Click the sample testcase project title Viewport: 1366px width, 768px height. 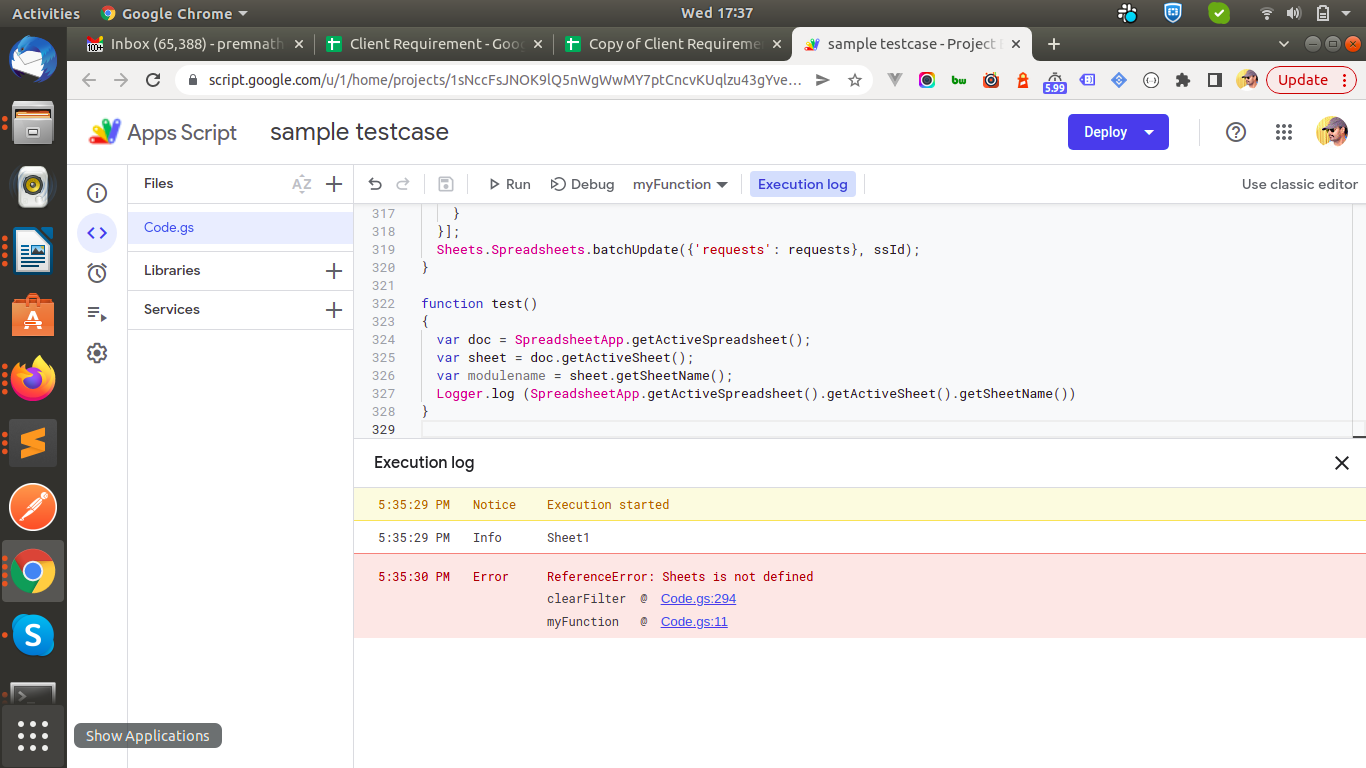click(359, 132)
